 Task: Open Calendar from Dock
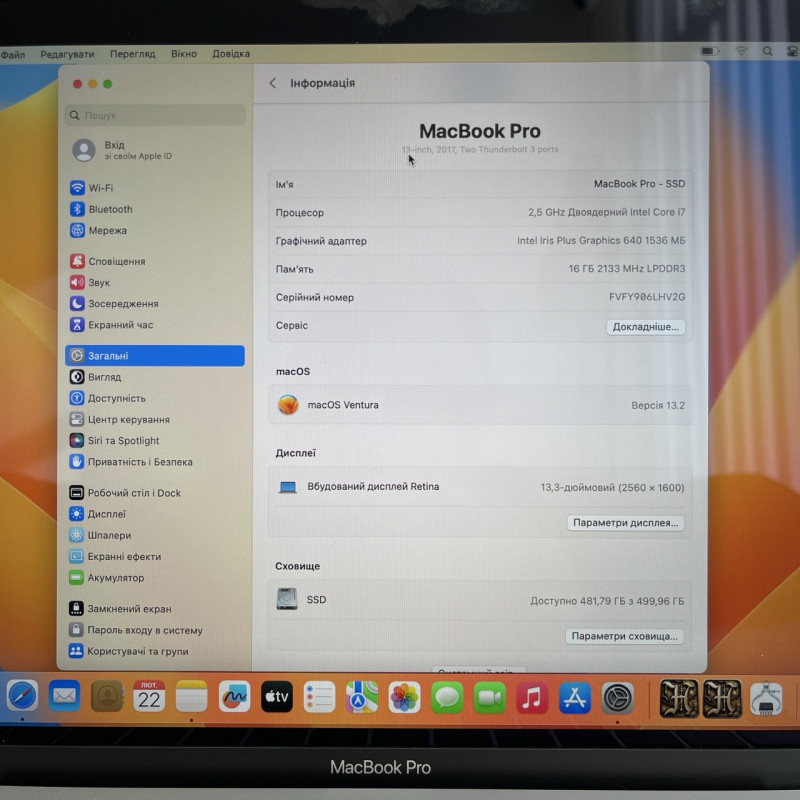tap(149, 696)
